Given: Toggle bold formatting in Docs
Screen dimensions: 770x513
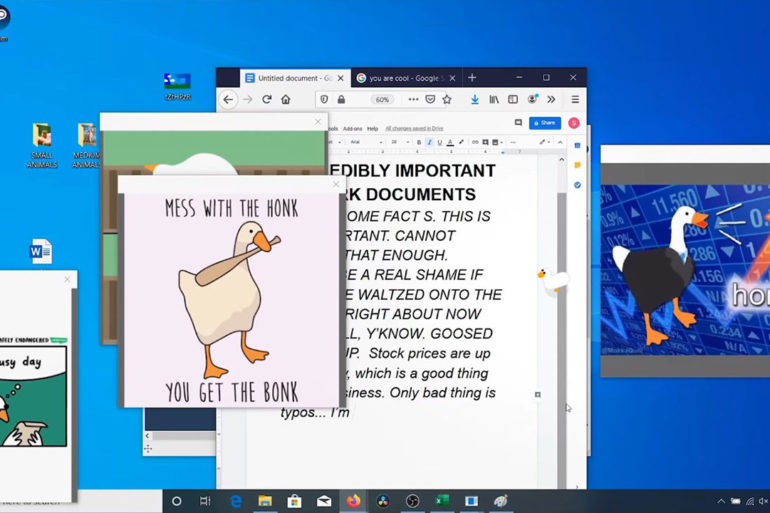Looking at the screenshot, I should [419, 142].
